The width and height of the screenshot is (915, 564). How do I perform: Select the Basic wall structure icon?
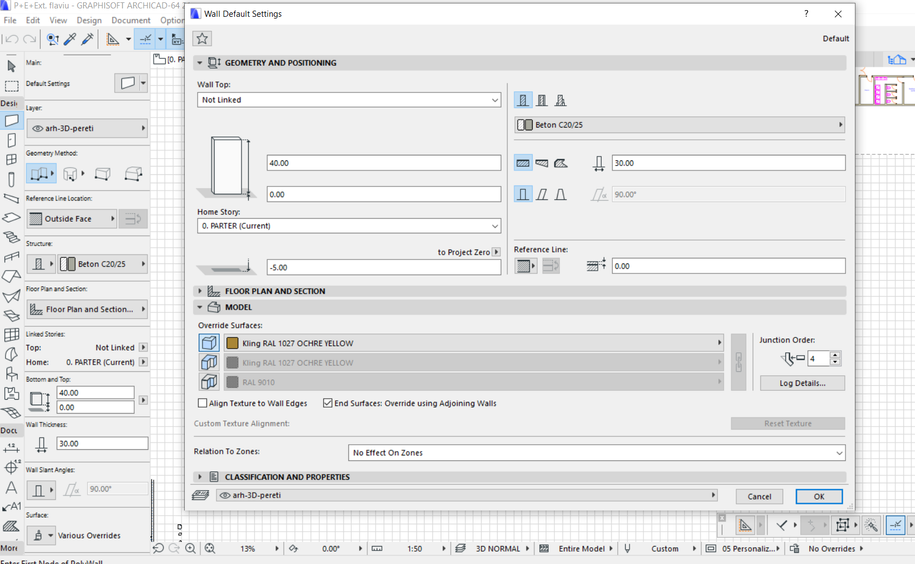click(523, 100)
